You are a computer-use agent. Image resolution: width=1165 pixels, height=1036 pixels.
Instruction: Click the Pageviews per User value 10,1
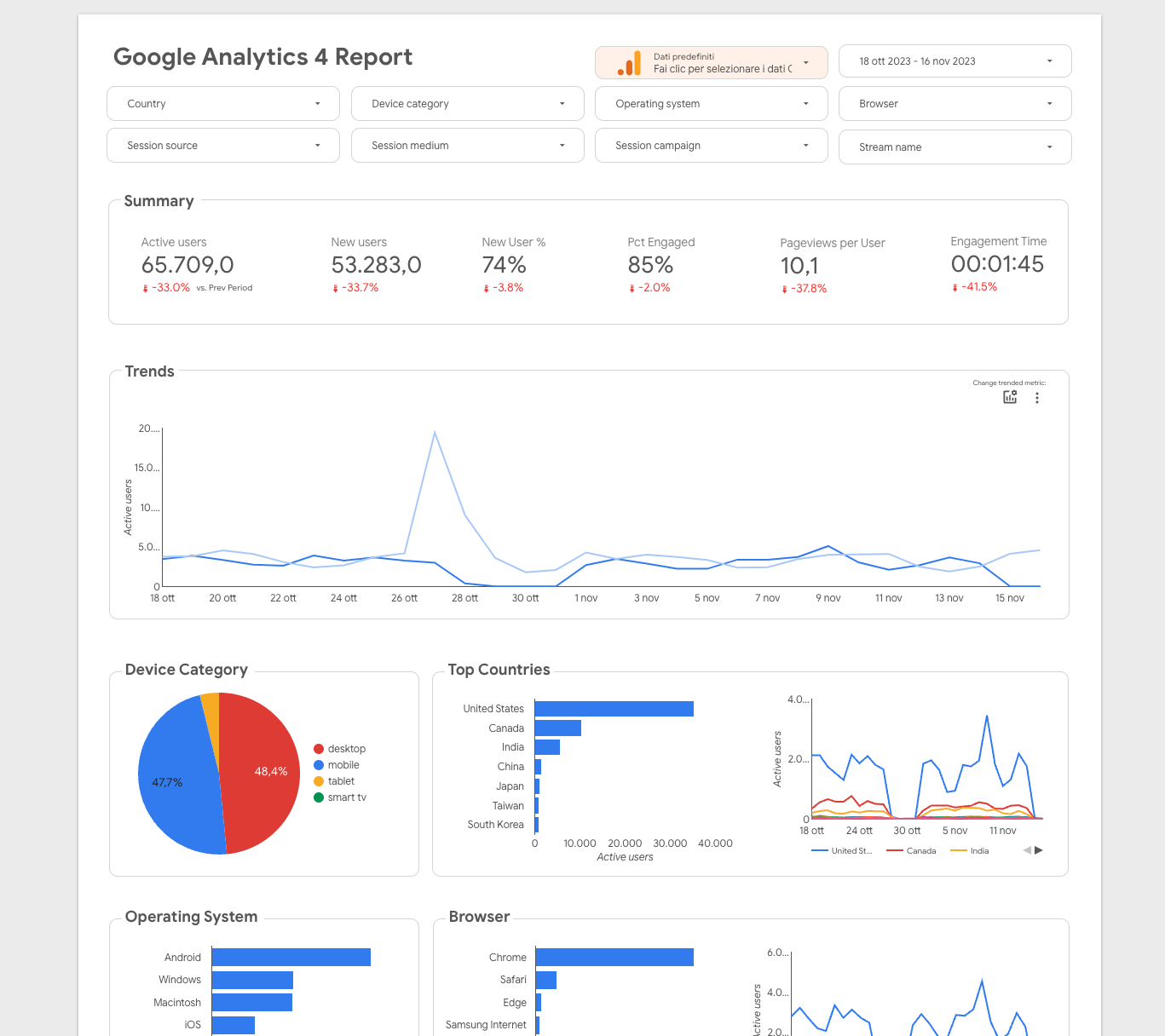(x=799, y=266)
